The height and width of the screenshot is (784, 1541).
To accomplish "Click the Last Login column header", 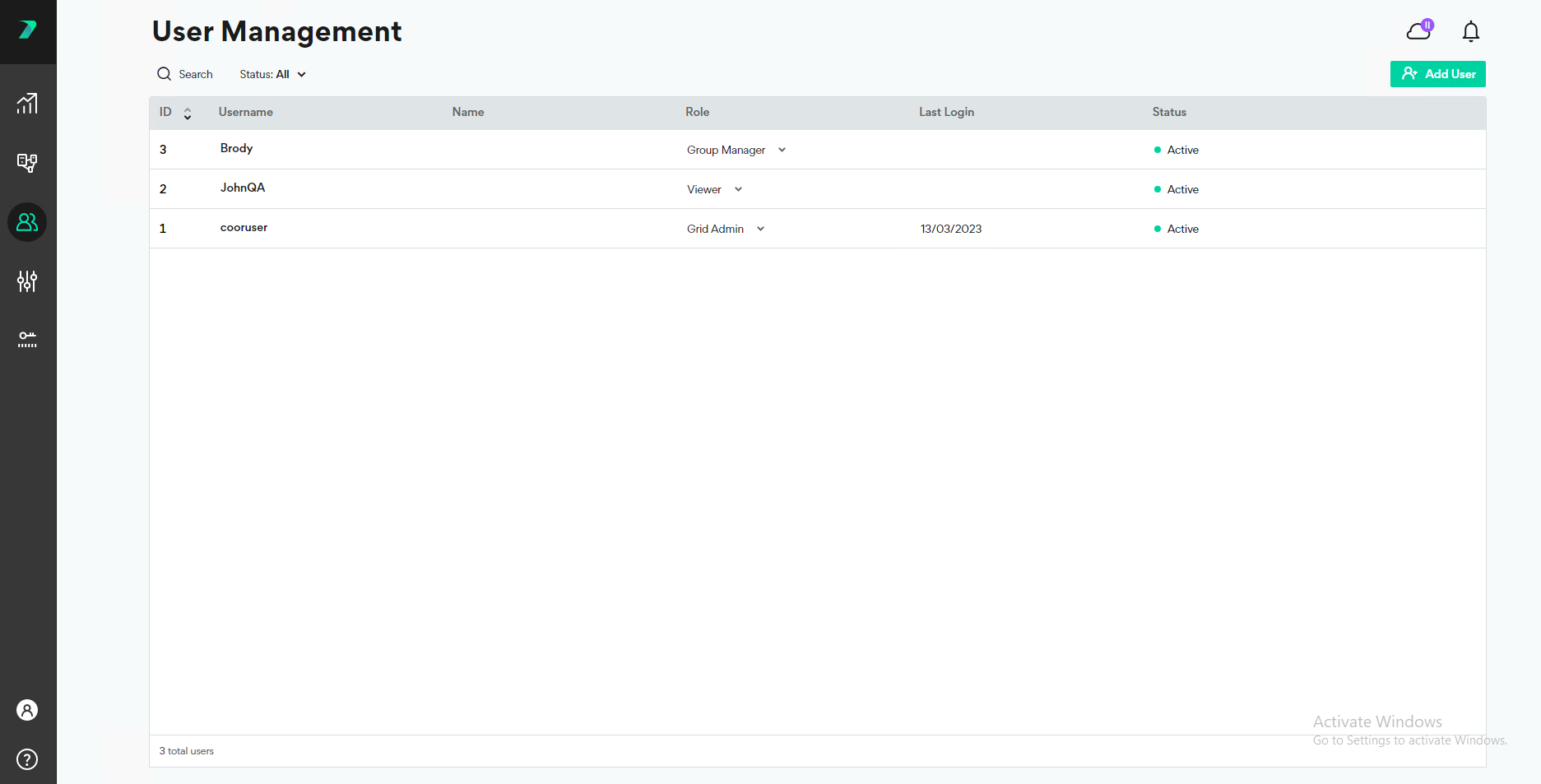I will (946, 112).
